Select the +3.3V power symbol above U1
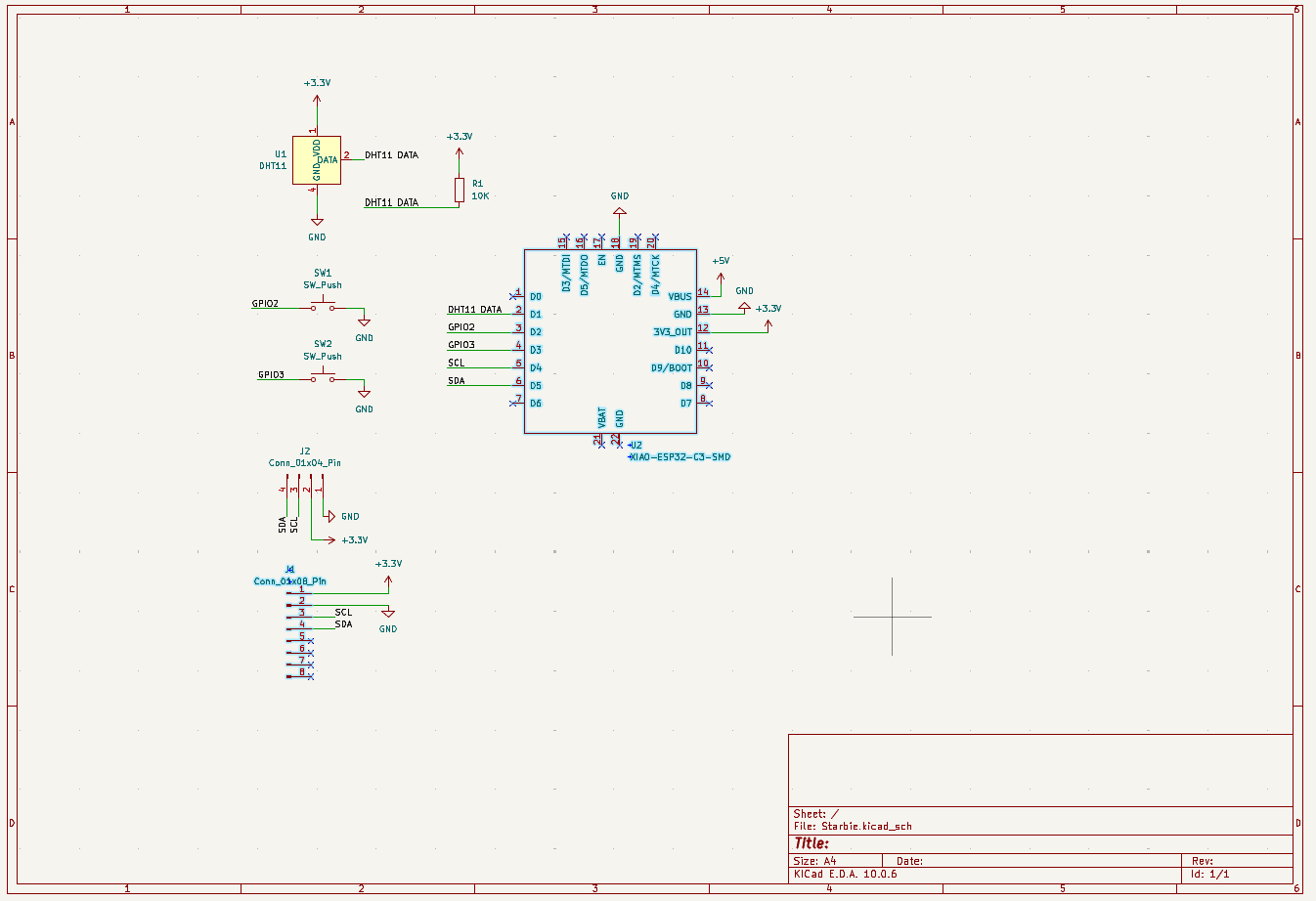 [317, 91]
